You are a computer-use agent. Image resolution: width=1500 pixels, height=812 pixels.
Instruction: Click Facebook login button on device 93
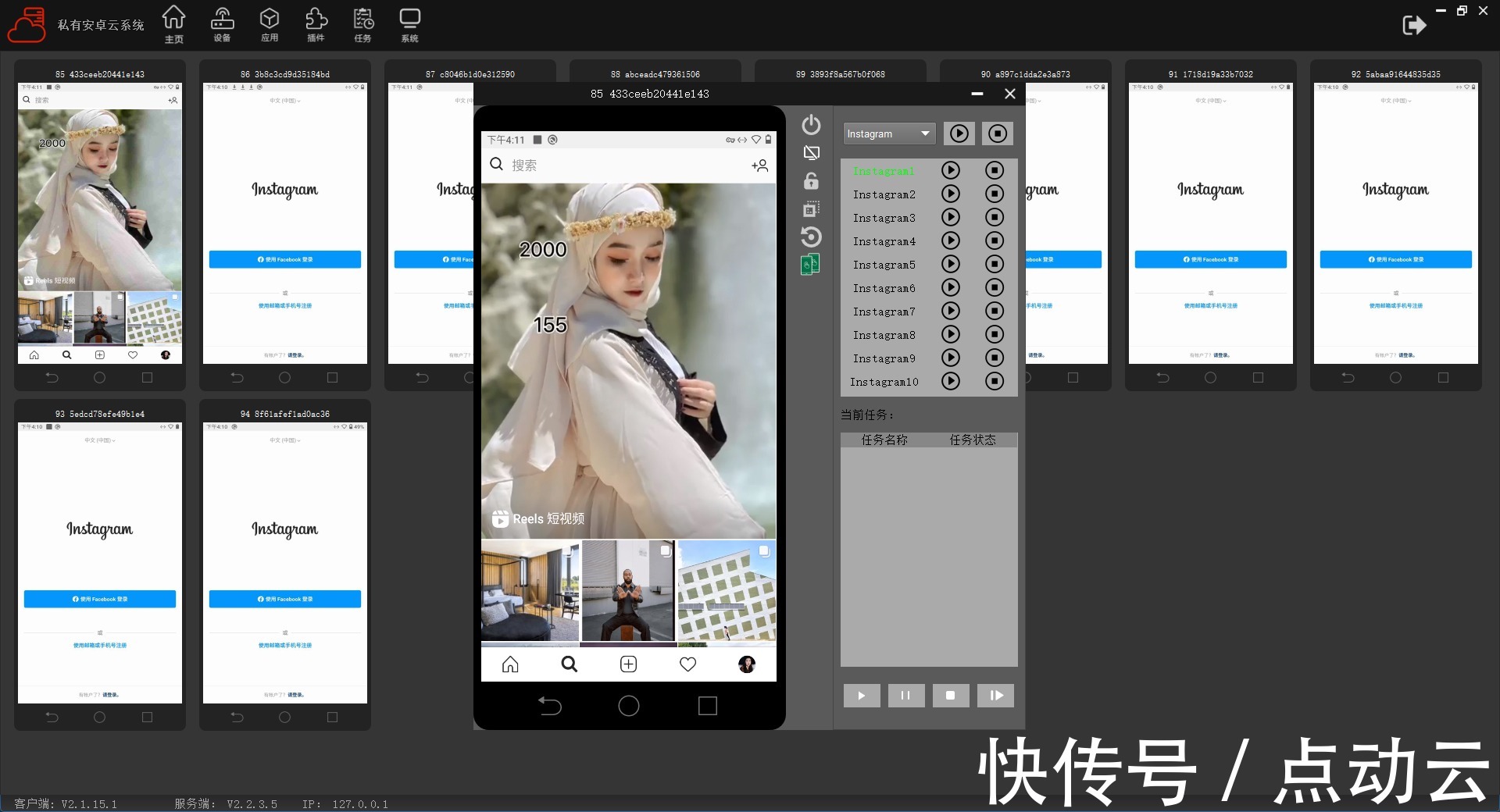click(x=100, y=599)
